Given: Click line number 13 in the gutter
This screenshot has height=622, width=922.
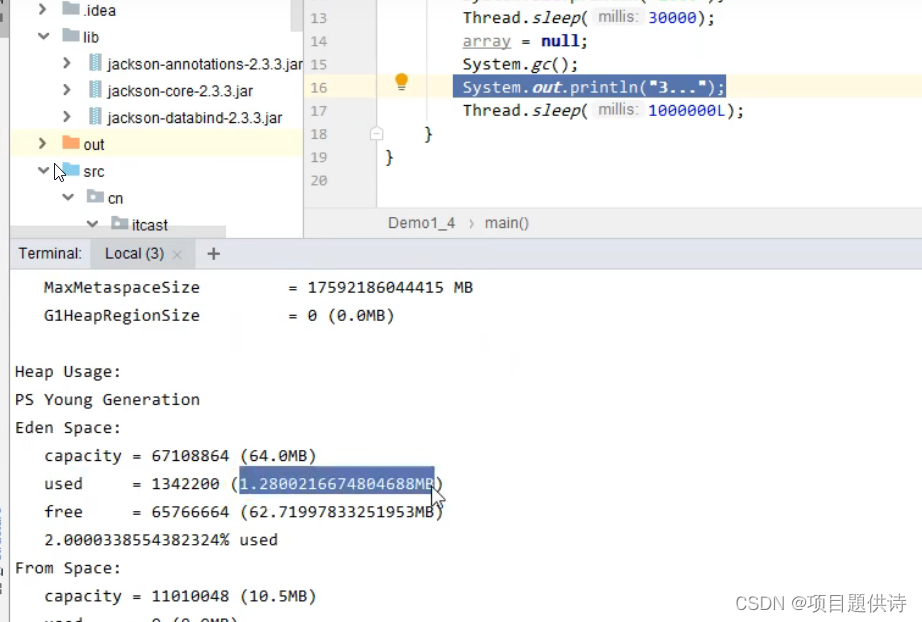Looking at the screenshot, I should (x=318, y=18).
